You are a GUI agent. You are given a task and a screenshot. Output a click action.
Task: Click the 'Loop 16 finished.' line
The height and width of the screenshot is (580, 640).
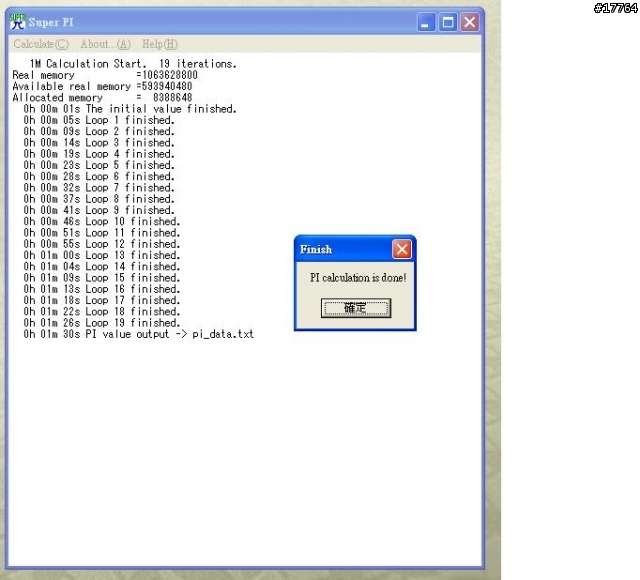[x=102, y=289]
